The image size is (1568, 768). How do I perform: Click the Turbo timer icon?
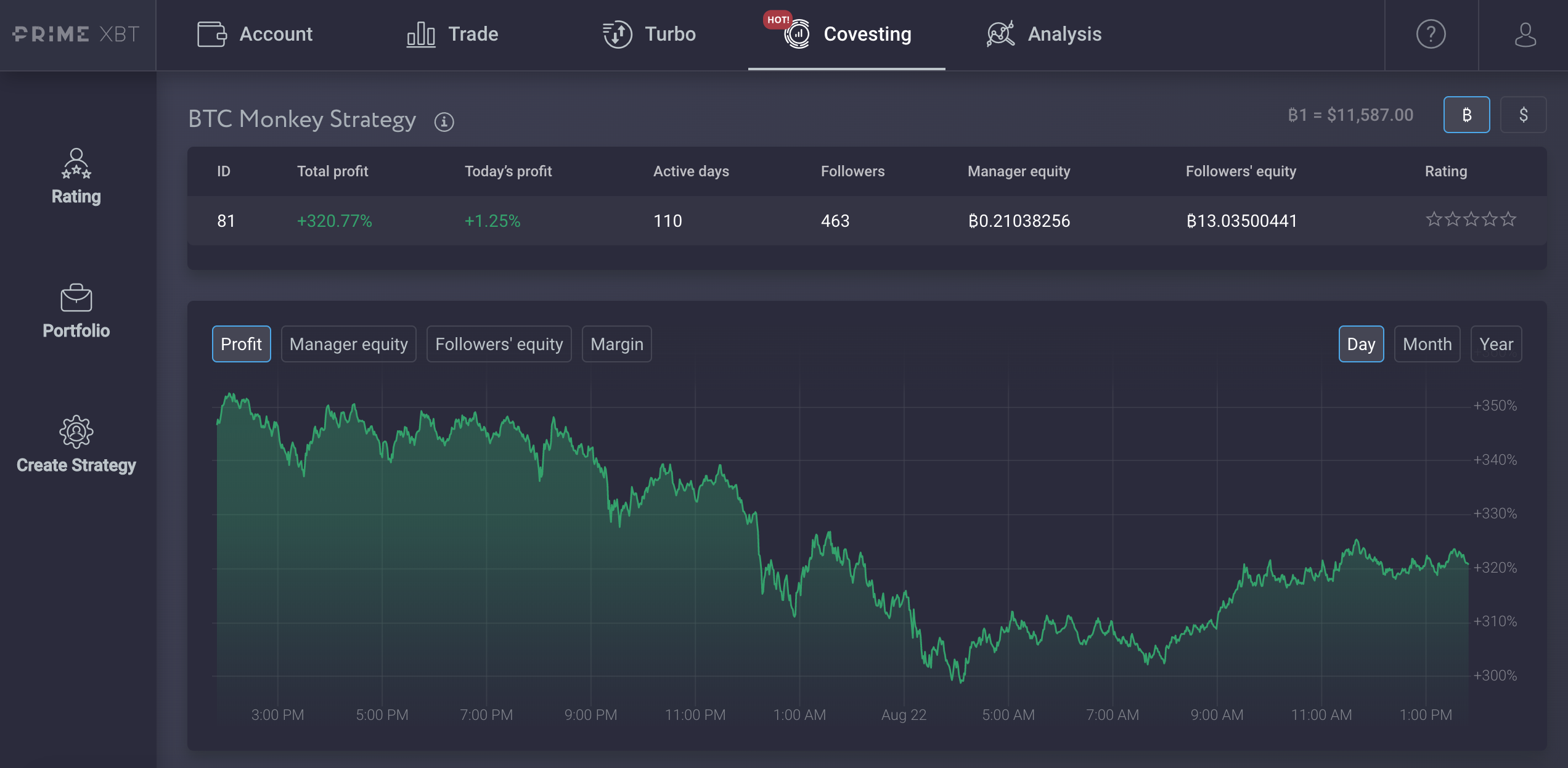(617, 34)
